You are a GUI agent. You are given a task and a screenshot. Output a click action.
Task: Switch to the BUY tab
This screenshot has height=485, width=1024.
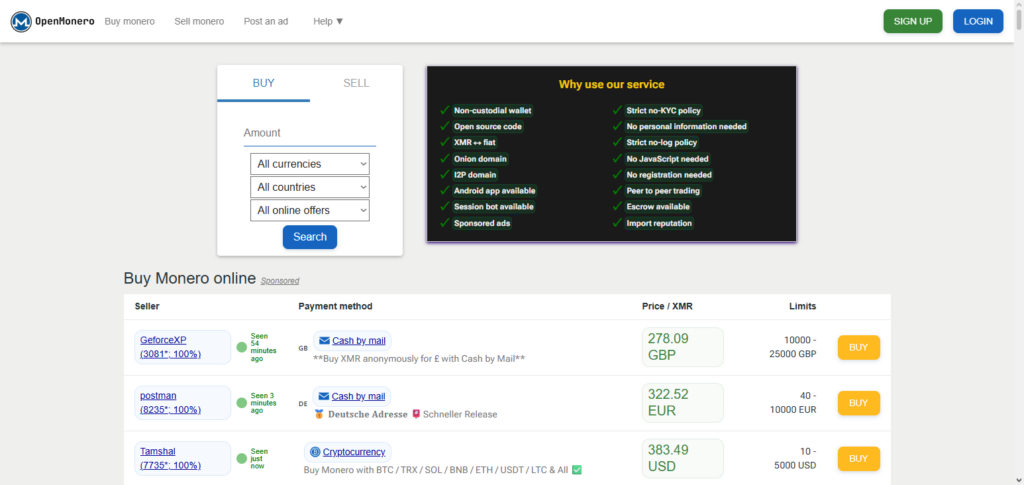pos(263,84)
